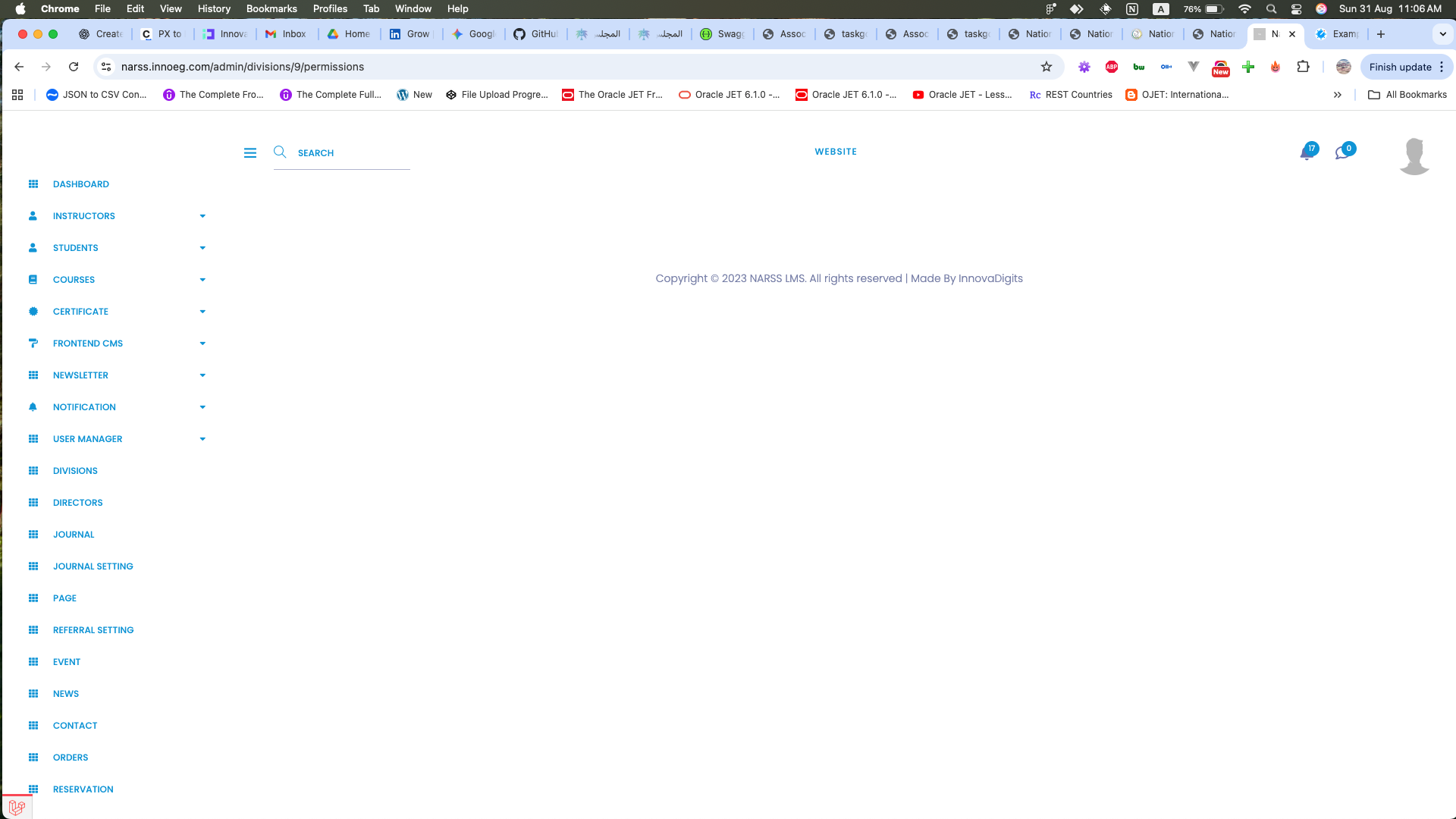Expand the Courses submenu arrow
Image resolution: width=1456 pixels, height=819 pixels.
(202, 280)
